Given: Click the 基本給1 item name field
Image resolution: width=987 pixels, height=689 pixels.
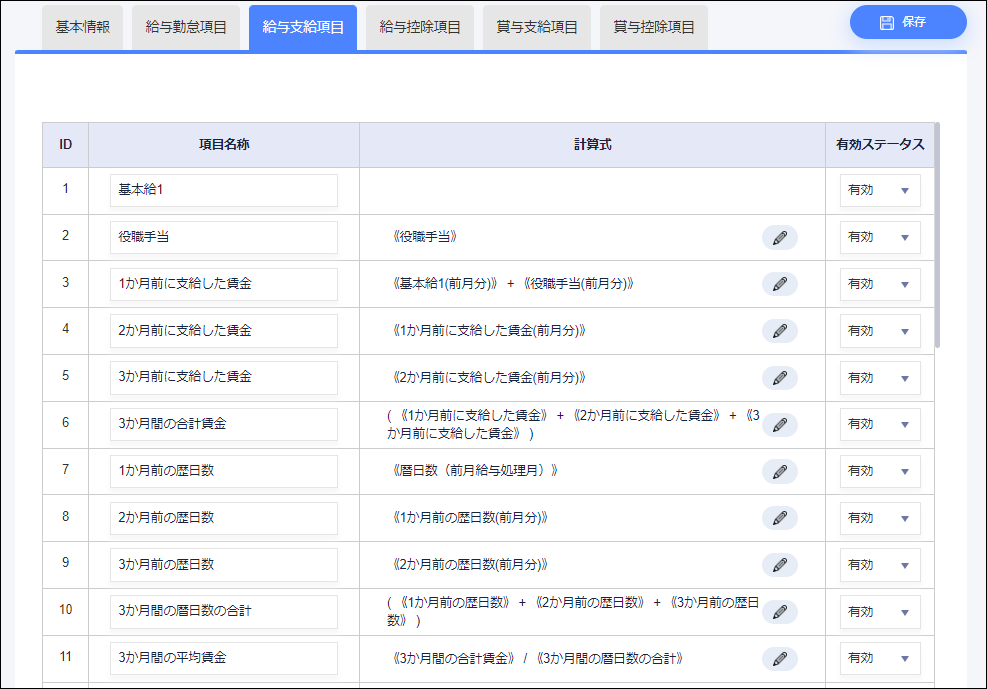Looking at the screenshot, I should click(x=223, y=190).
